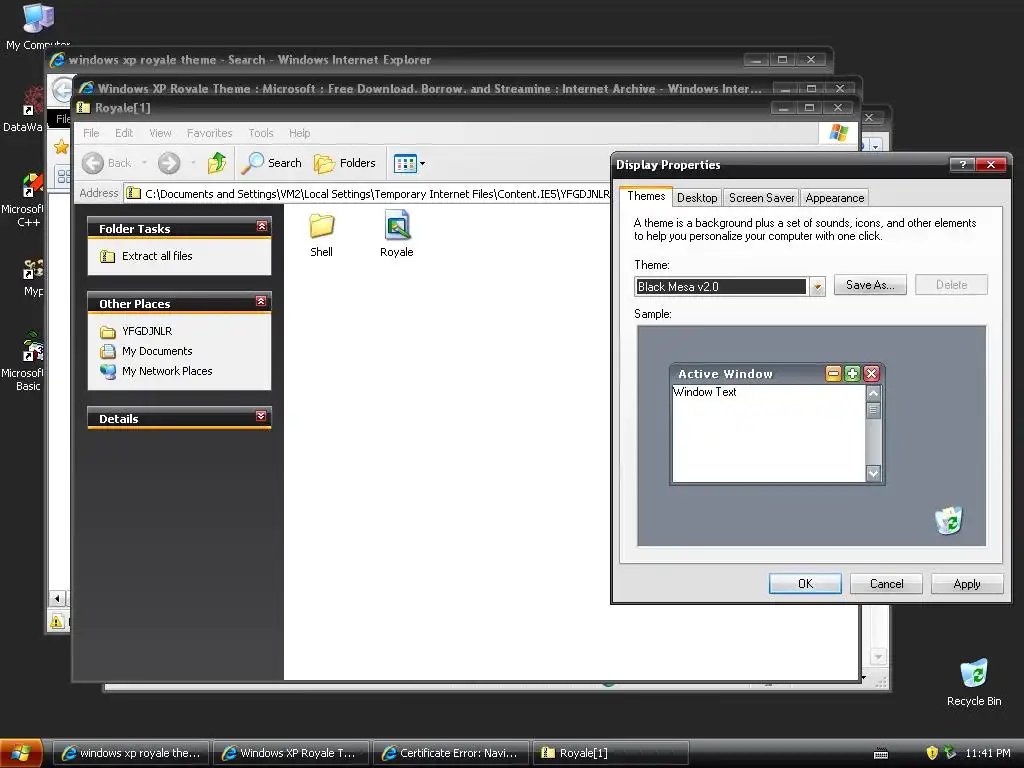Click the security shield tray icon
Image resolution: width=1024 pixels, height=768 pixels.
(x=932, y=753)
